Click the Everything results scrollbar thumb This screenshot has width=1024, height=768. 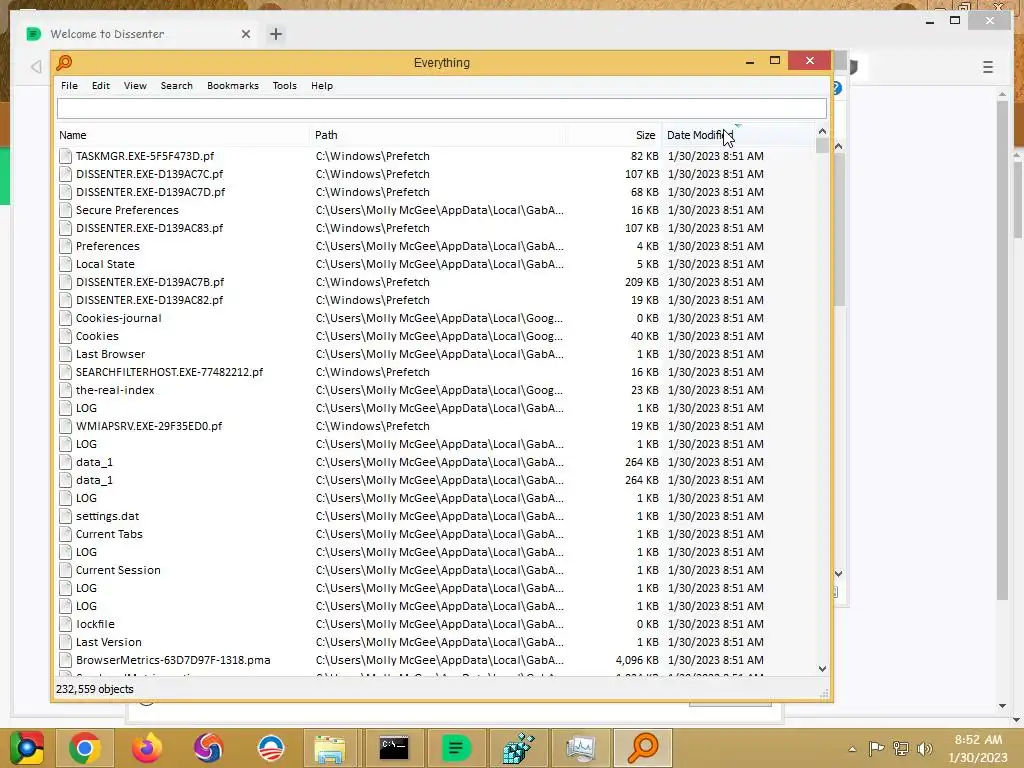click(822, 146)
